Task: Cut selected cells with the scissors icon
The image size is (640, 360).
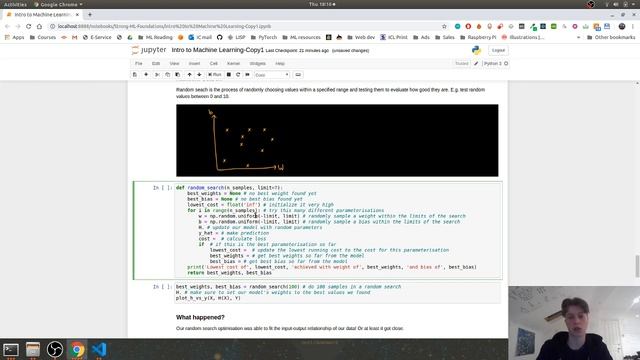Action: coord(157,75)
